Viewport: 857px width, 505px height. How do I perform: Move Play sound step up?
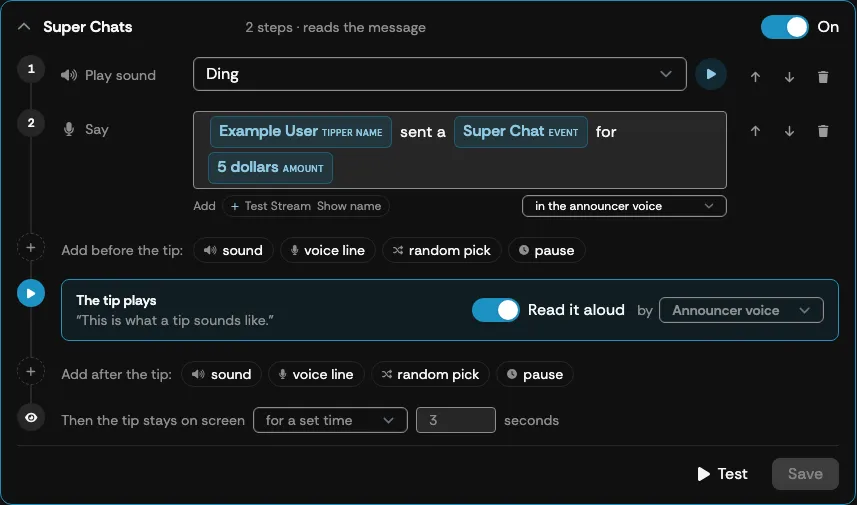coord(755,77)
